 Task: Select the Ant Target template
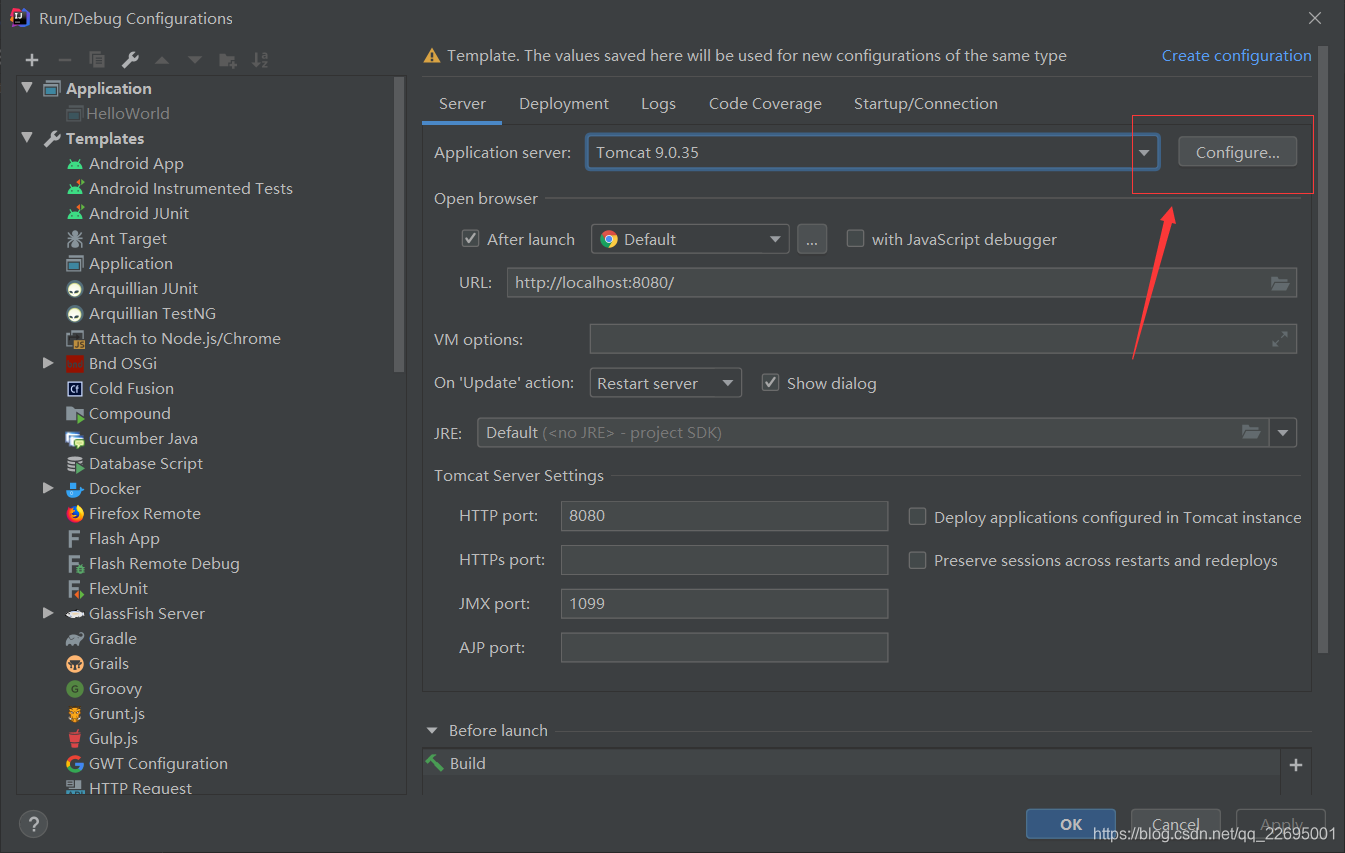128,238
